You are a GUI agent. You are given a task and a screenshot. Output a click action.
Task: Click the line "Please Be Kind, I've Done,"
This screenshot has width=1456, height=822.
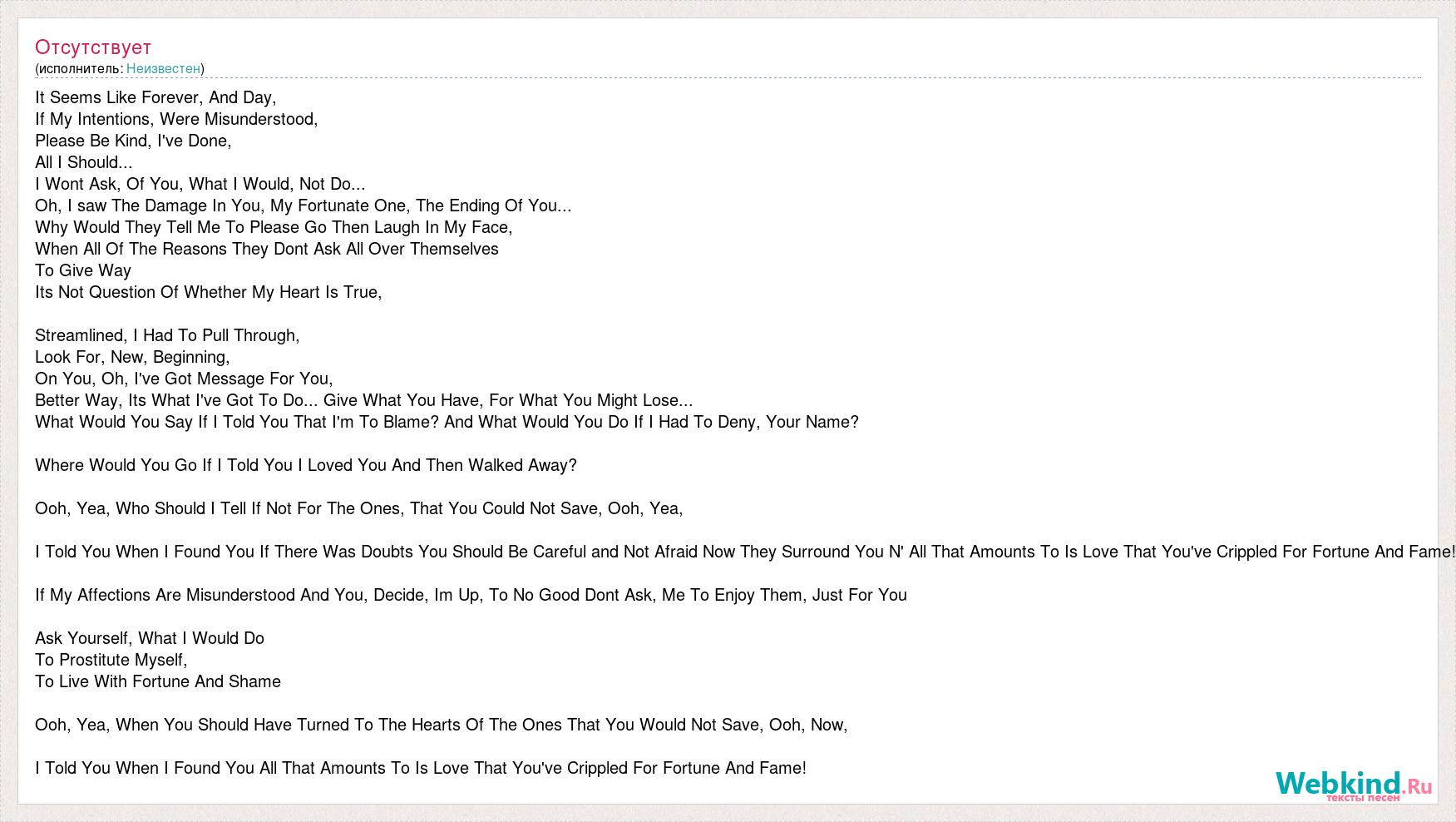click(x=133, y=141)
